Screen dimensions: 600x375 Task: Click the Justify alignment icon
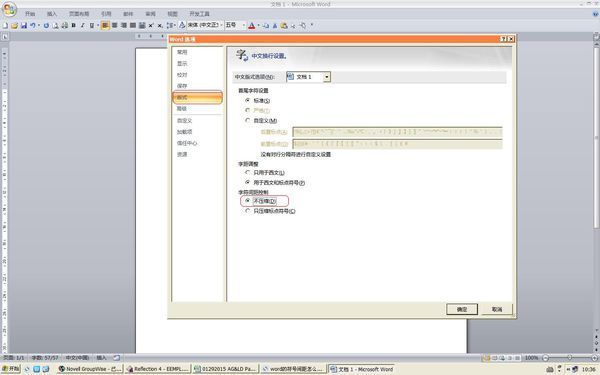(133, 26)
